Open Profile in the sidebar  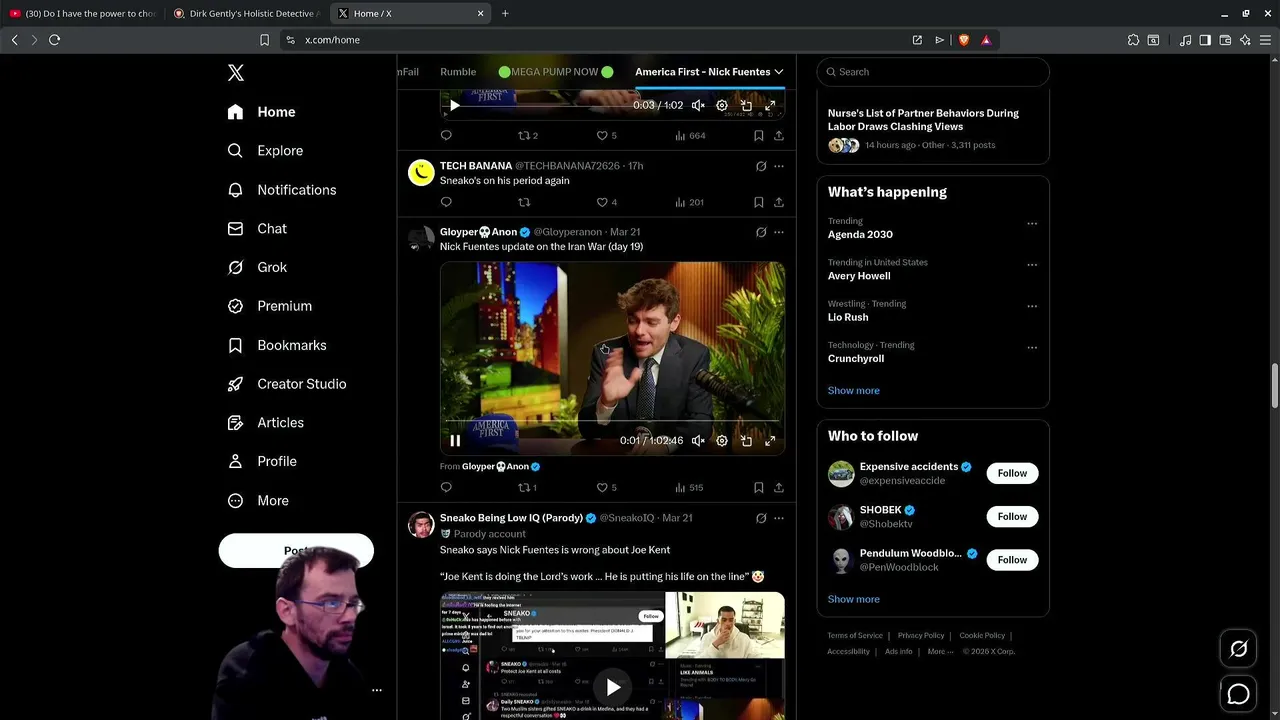click(261, 461)
